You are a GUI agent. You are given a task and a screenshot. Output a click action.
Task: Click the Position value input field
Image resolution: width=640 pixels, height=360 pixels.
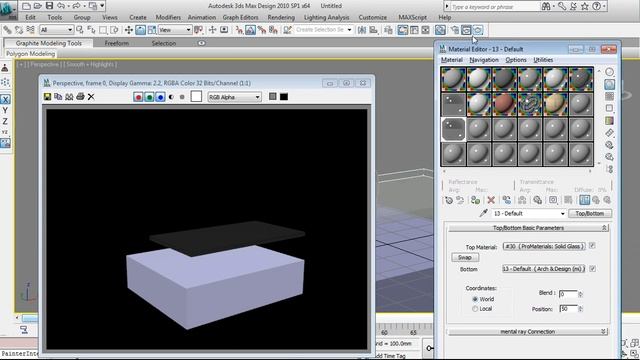(568, 309)
